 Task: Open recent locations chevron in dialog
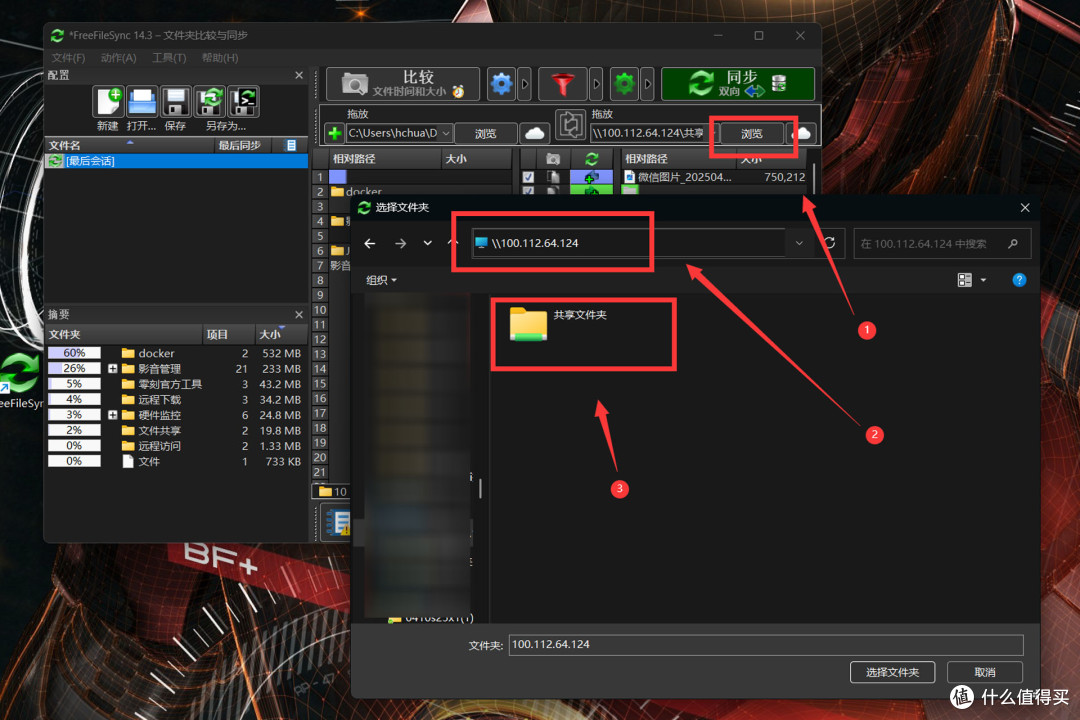pos(428,243)
